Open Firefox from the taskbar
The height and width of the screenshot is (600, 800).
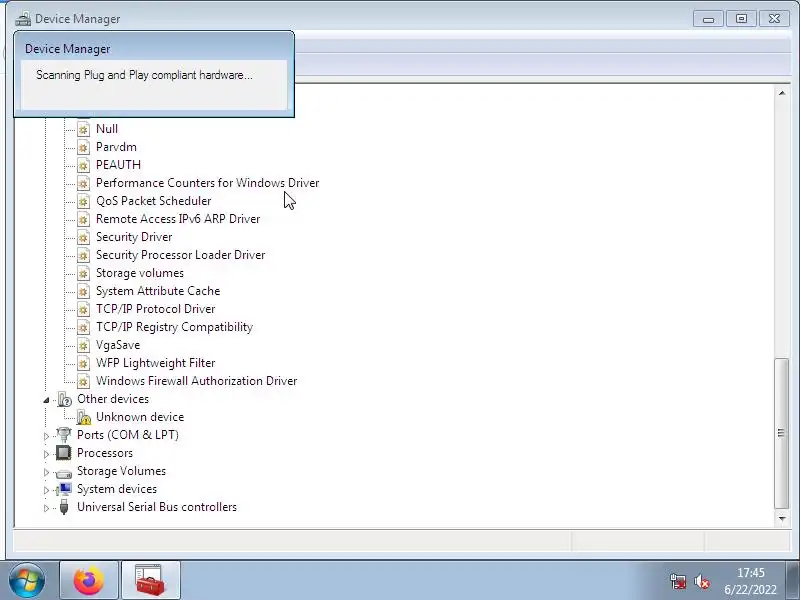[x=89, y=581]
